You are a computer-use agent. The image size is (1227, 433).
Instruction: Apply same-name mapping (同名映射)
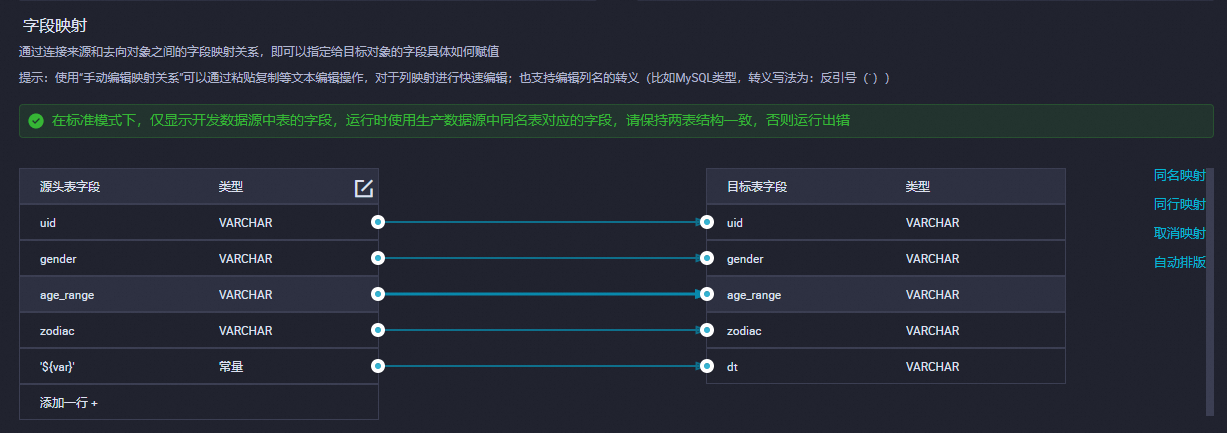click(x=1179, y=175)
